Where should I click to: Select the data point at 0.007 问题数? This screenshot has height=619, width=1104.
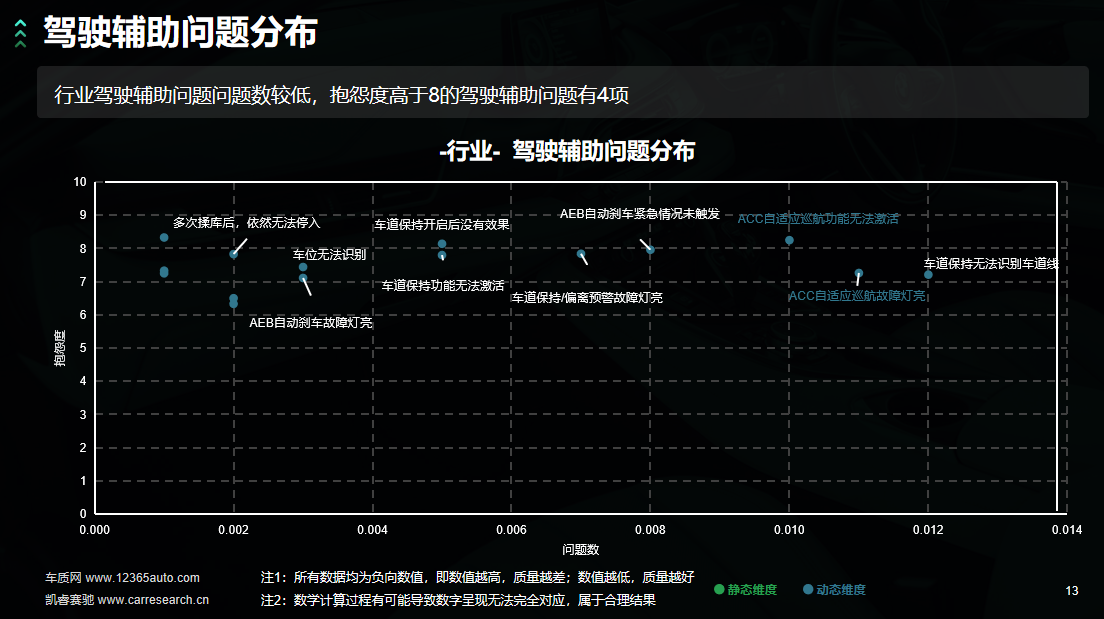click(x=581, y=255)
